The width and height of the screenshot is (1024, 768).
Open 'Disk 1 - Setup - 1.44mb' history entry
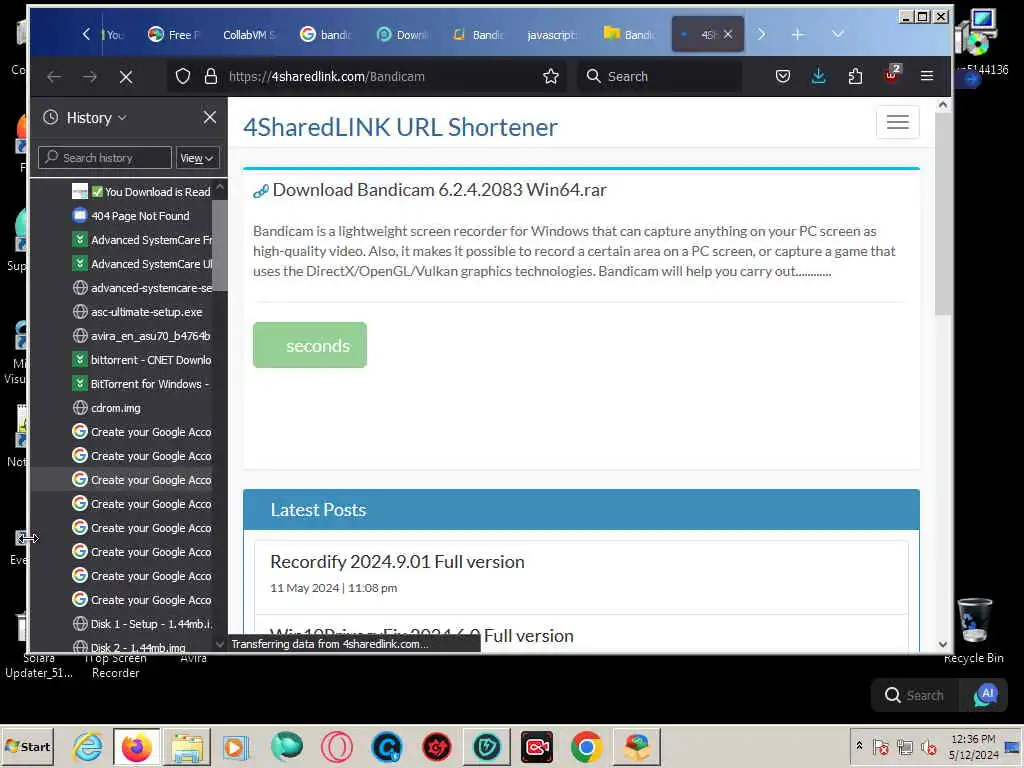point(140,624)
